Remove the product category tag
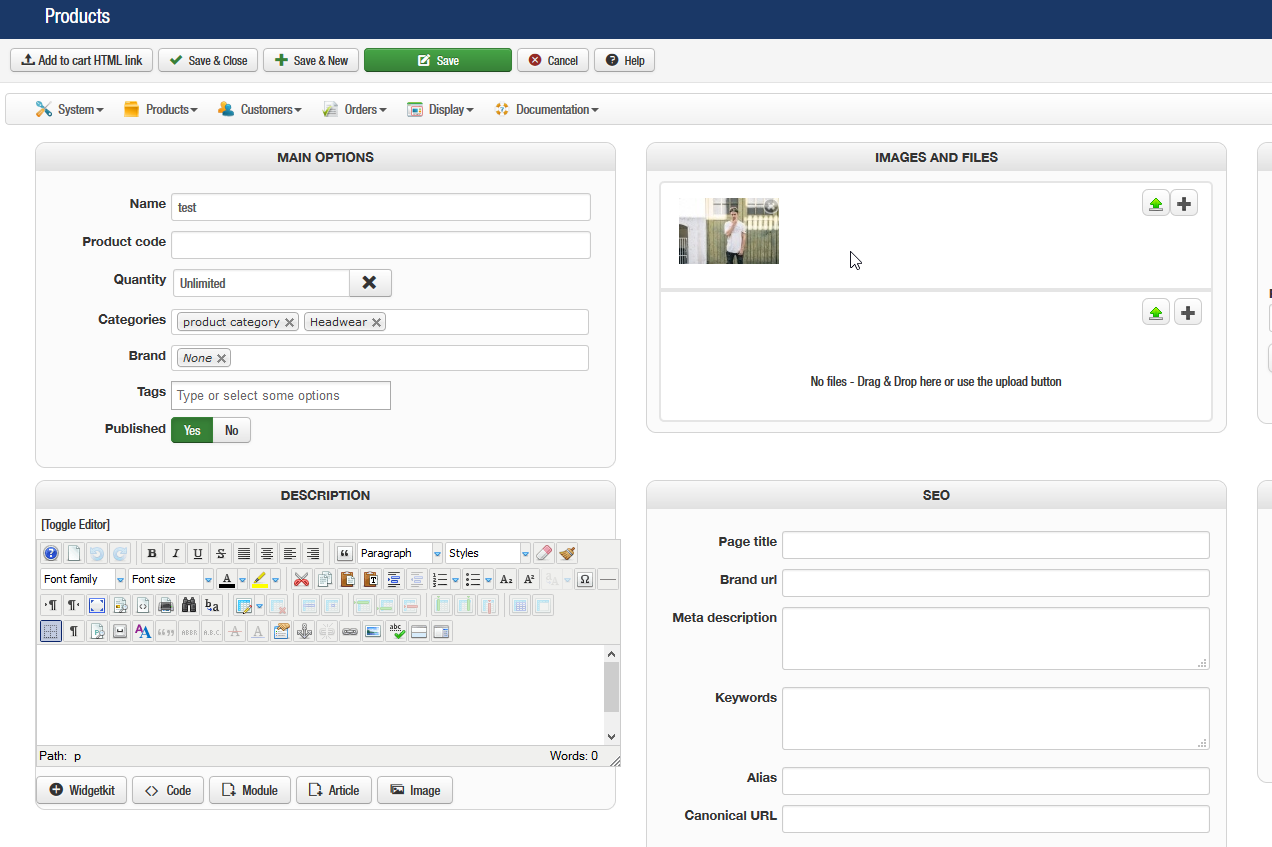 tap(289, 322)
